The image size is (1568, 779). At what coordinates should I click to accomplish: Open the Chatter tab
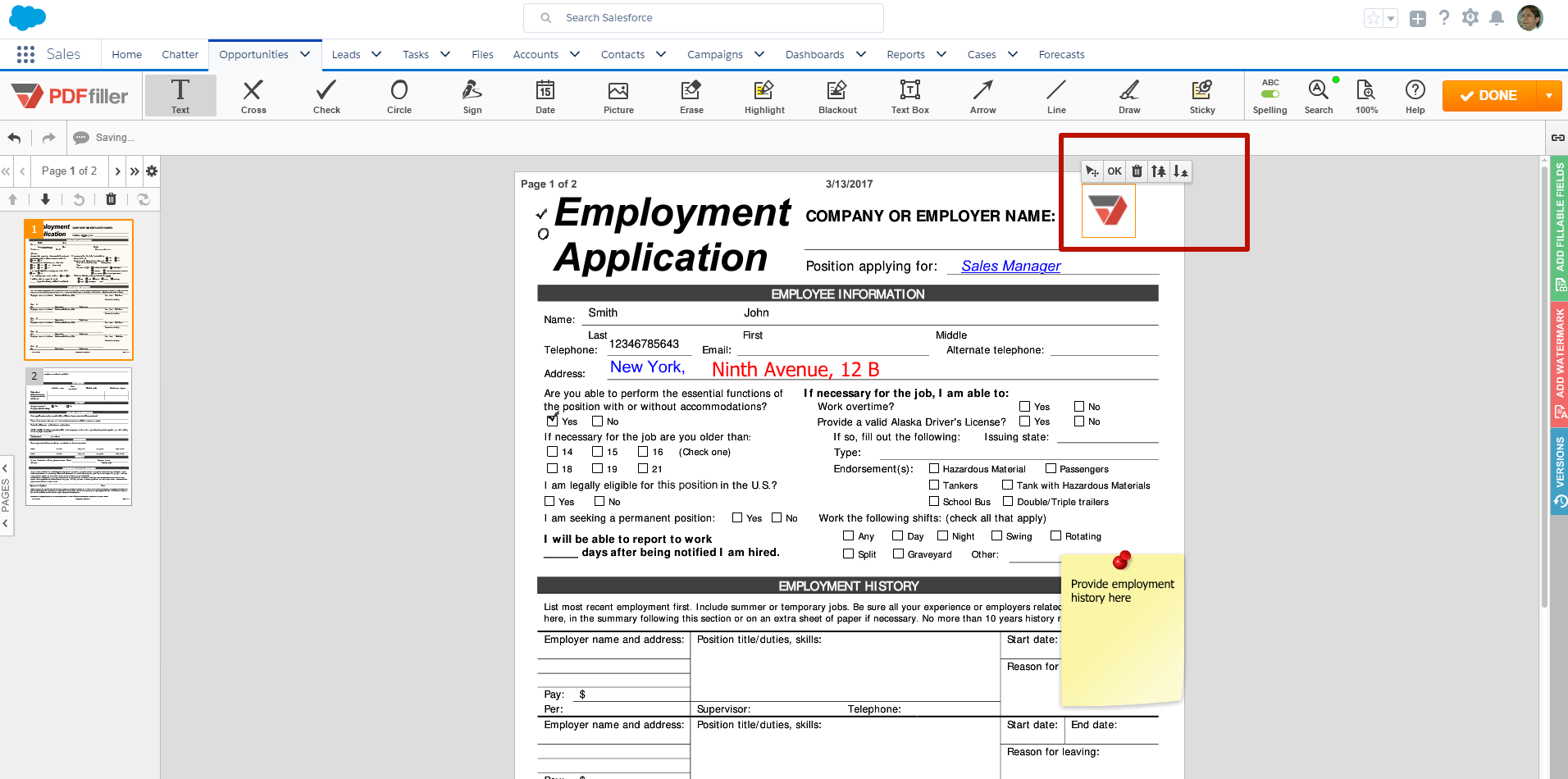(180, 54)
